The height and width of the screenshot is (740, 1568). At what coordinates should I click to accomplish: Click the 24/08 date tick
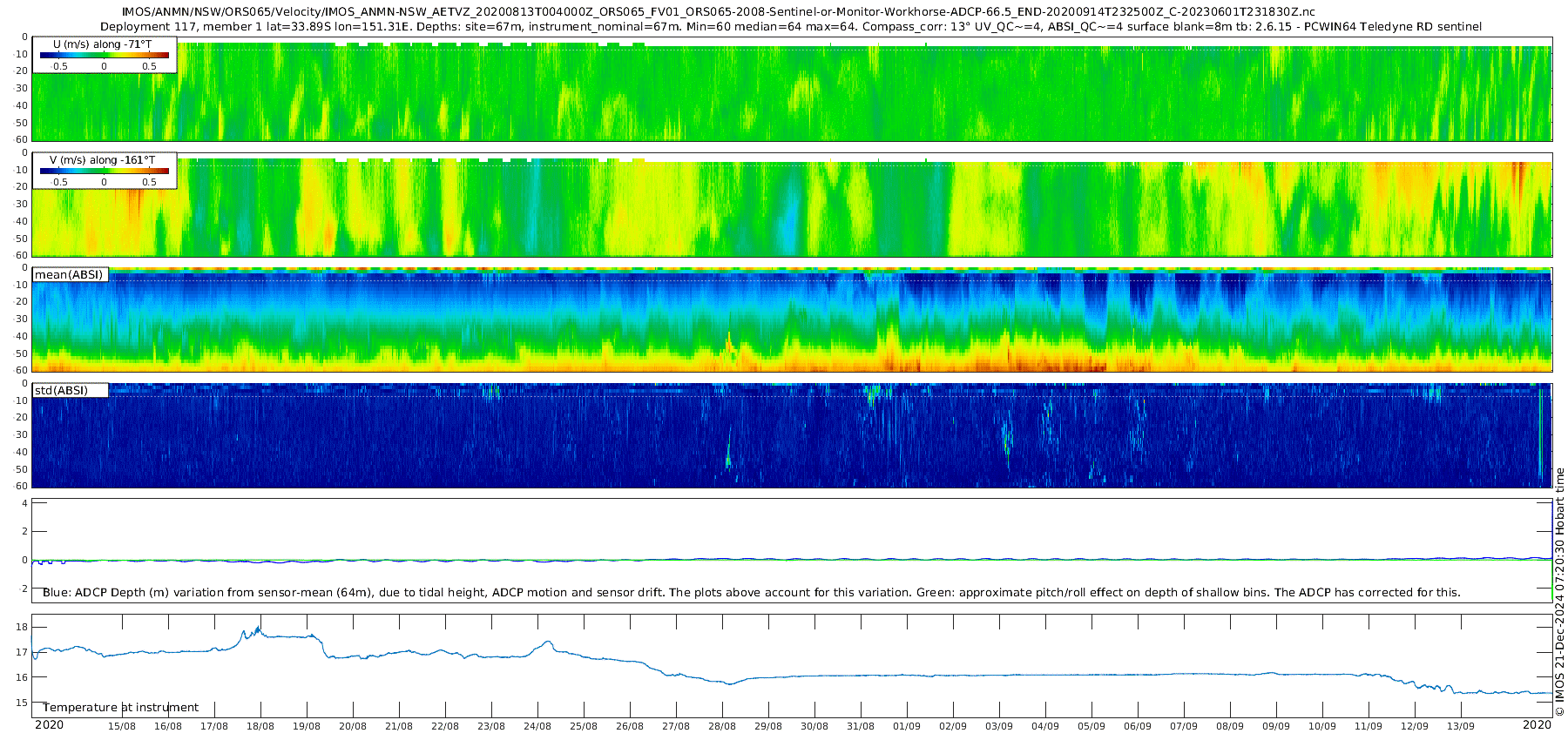point(537,726)
